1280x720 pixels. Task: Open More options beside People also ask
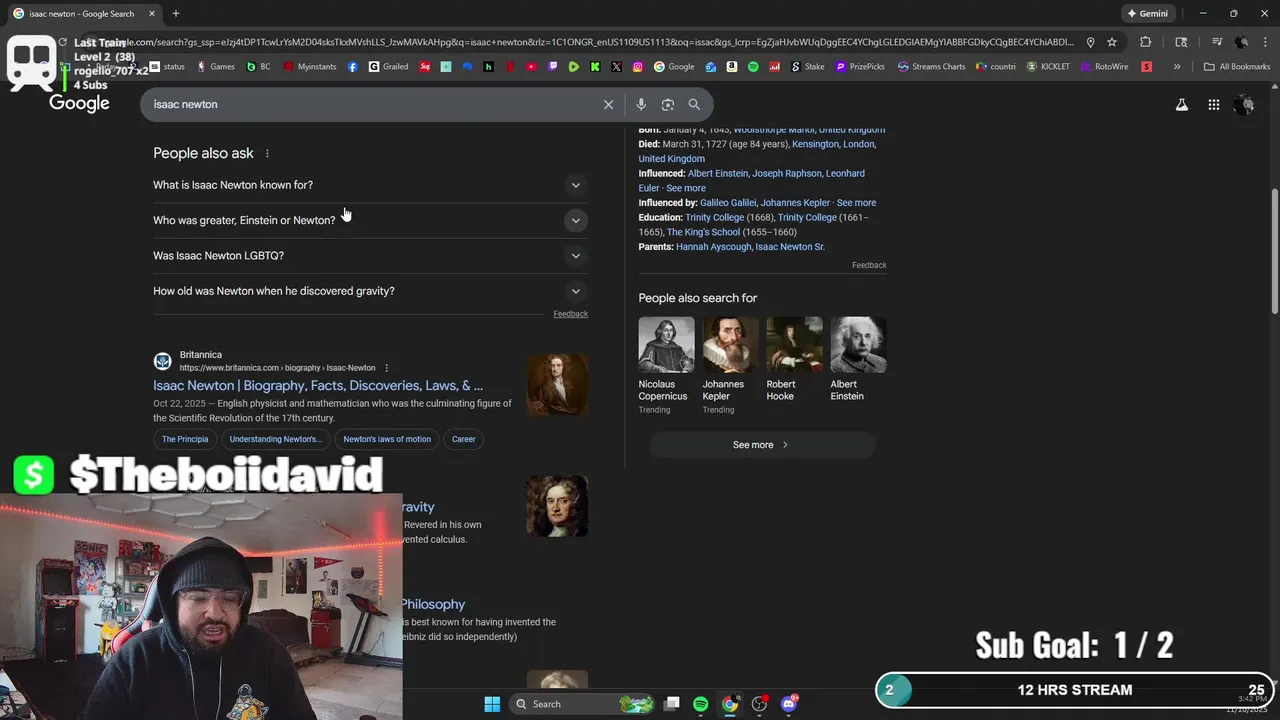[267, 154]
